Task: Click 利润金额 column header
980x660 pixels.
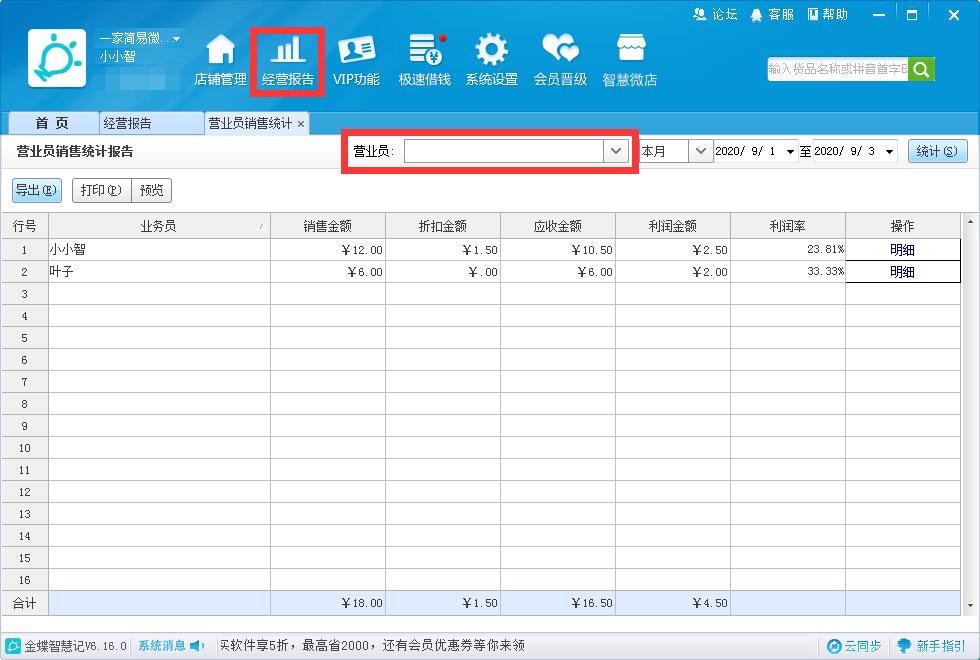Action: (672, 226)
